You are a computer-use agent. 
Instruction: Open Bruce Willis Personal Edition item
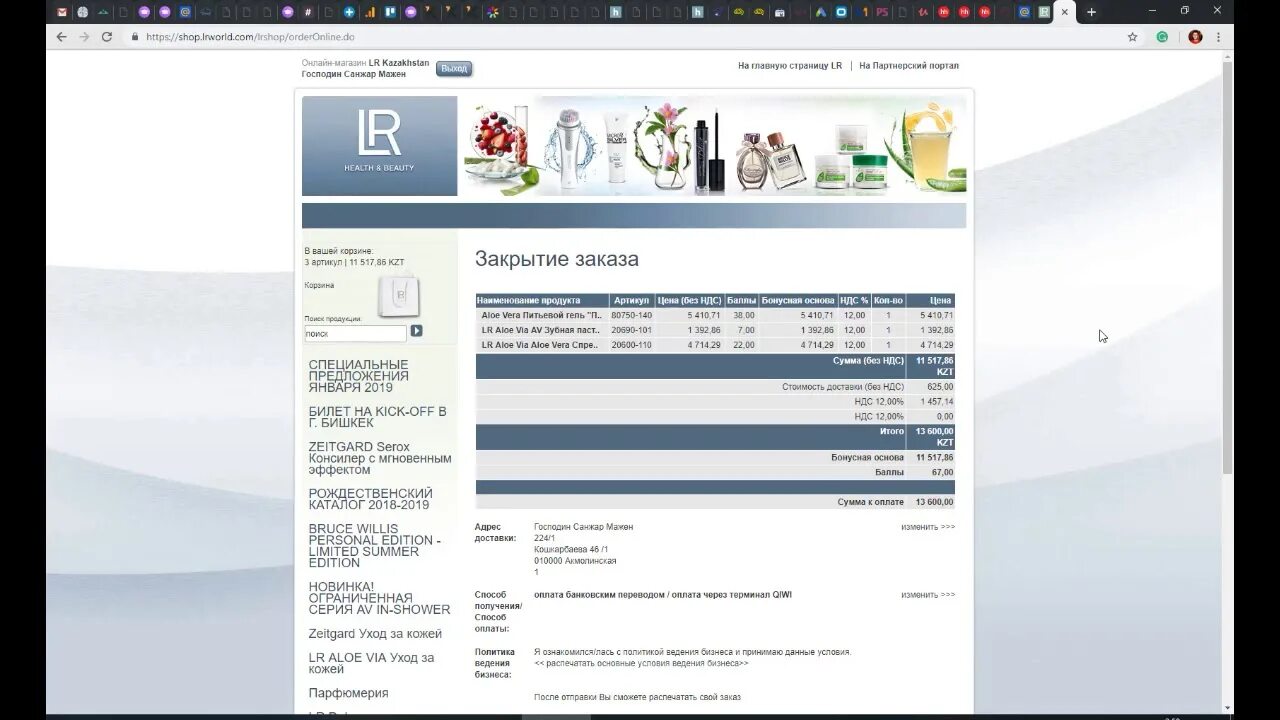(x=375, y=546)
